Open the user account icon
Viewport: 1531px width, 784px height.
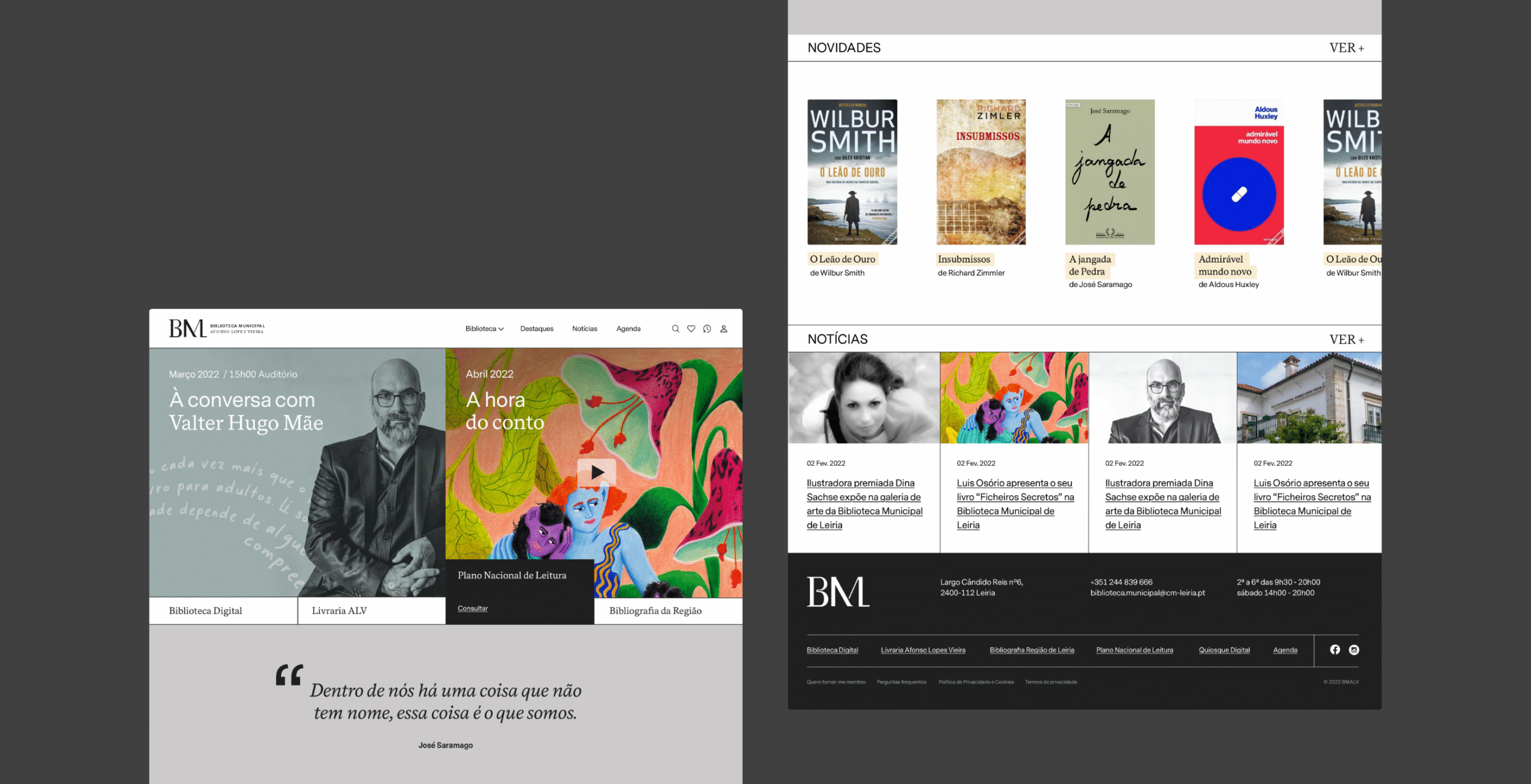click(724, 329)
